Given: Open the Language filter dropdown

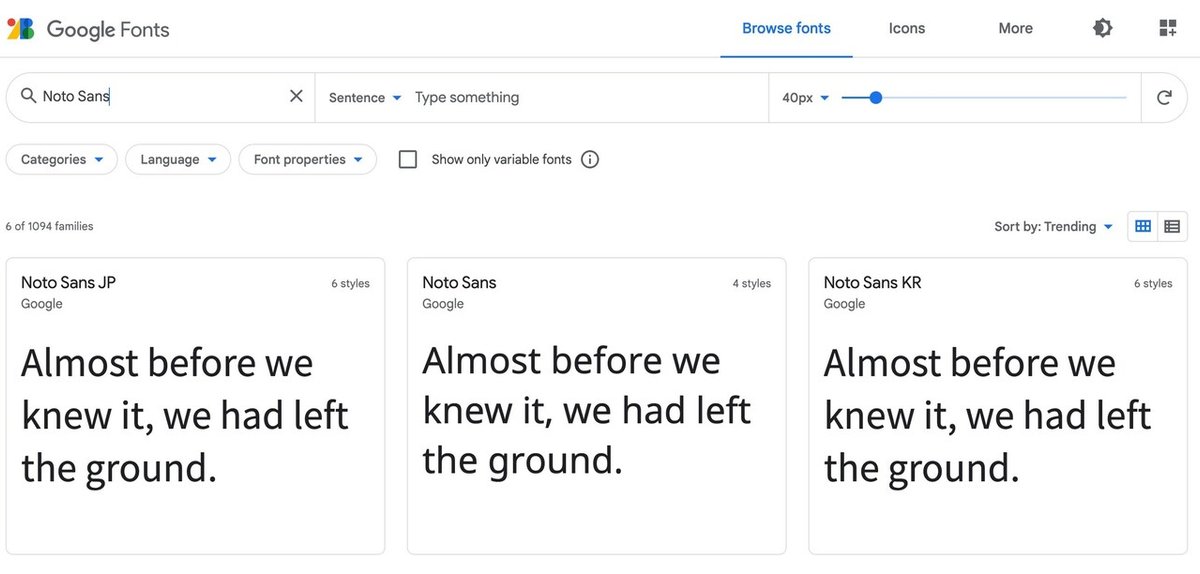Looking at the screenshot, I should [x=178, y=159].
